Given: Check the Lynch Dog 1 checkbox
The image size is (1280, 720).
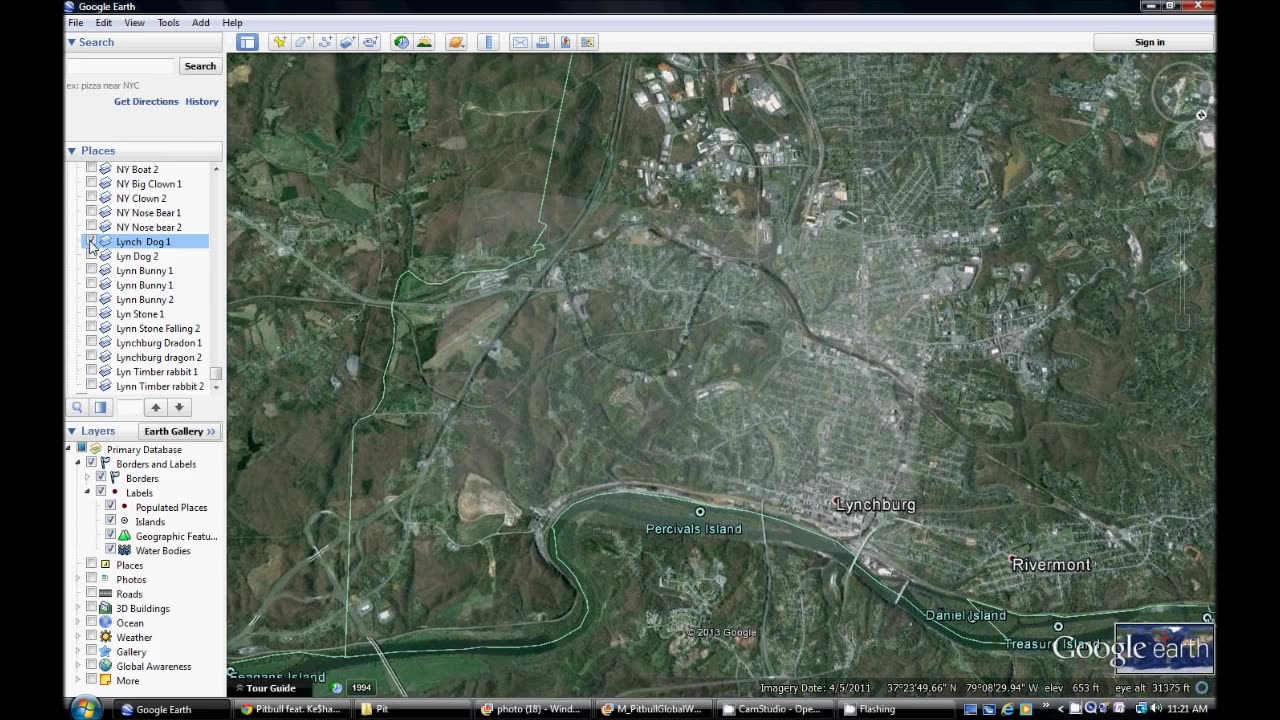Looking at the screenshot, I should point(91,241).
